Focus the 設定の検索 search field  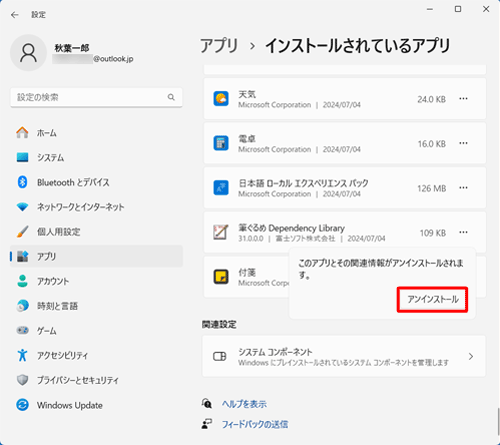click(96, 97)
